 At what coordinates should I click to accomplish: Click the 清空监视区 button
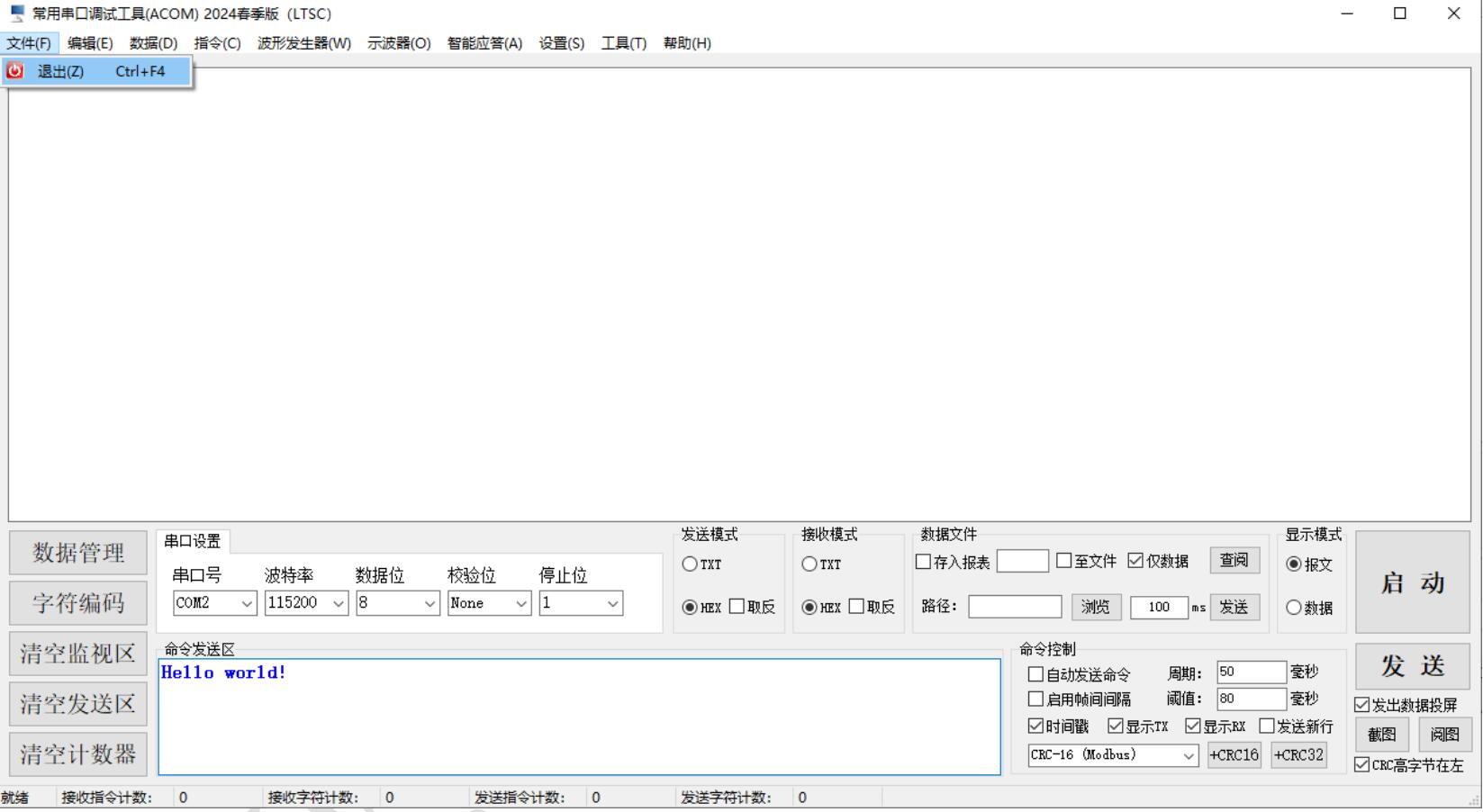78,654
